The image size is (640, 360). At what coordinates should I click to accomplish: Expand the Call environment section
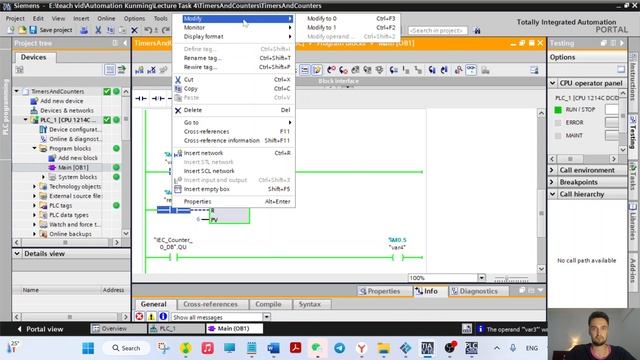coord(553,170)
